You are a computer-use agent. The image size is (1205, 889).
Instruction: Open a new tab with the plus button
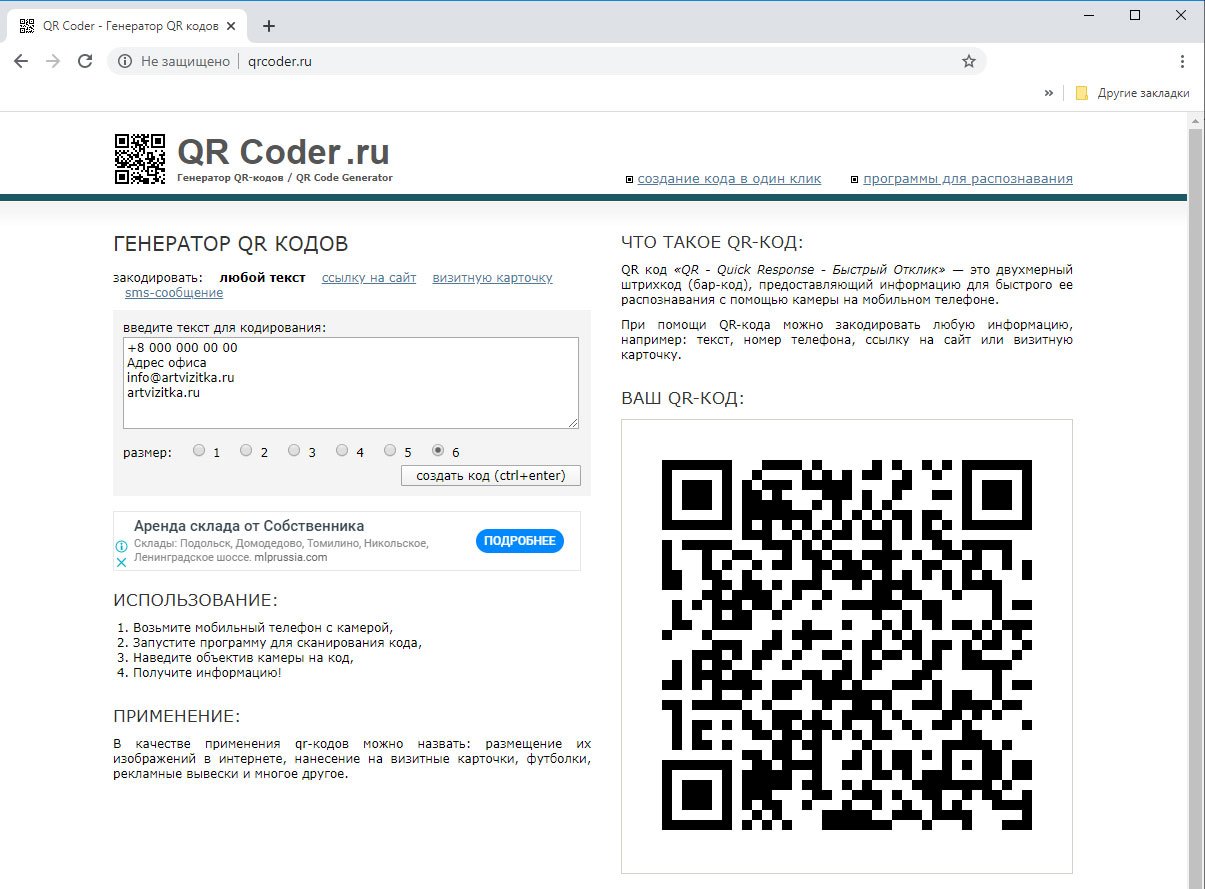pyautogui.click(x=268, y=26)
